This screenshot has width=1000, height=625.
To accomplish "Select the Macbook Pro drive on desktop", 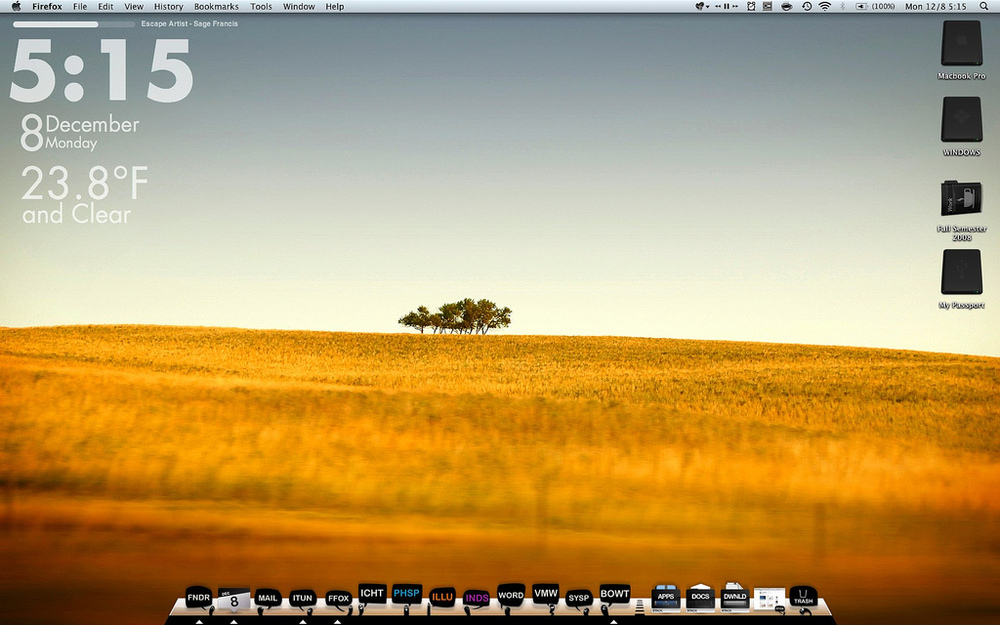I will [x=961, y=45].
